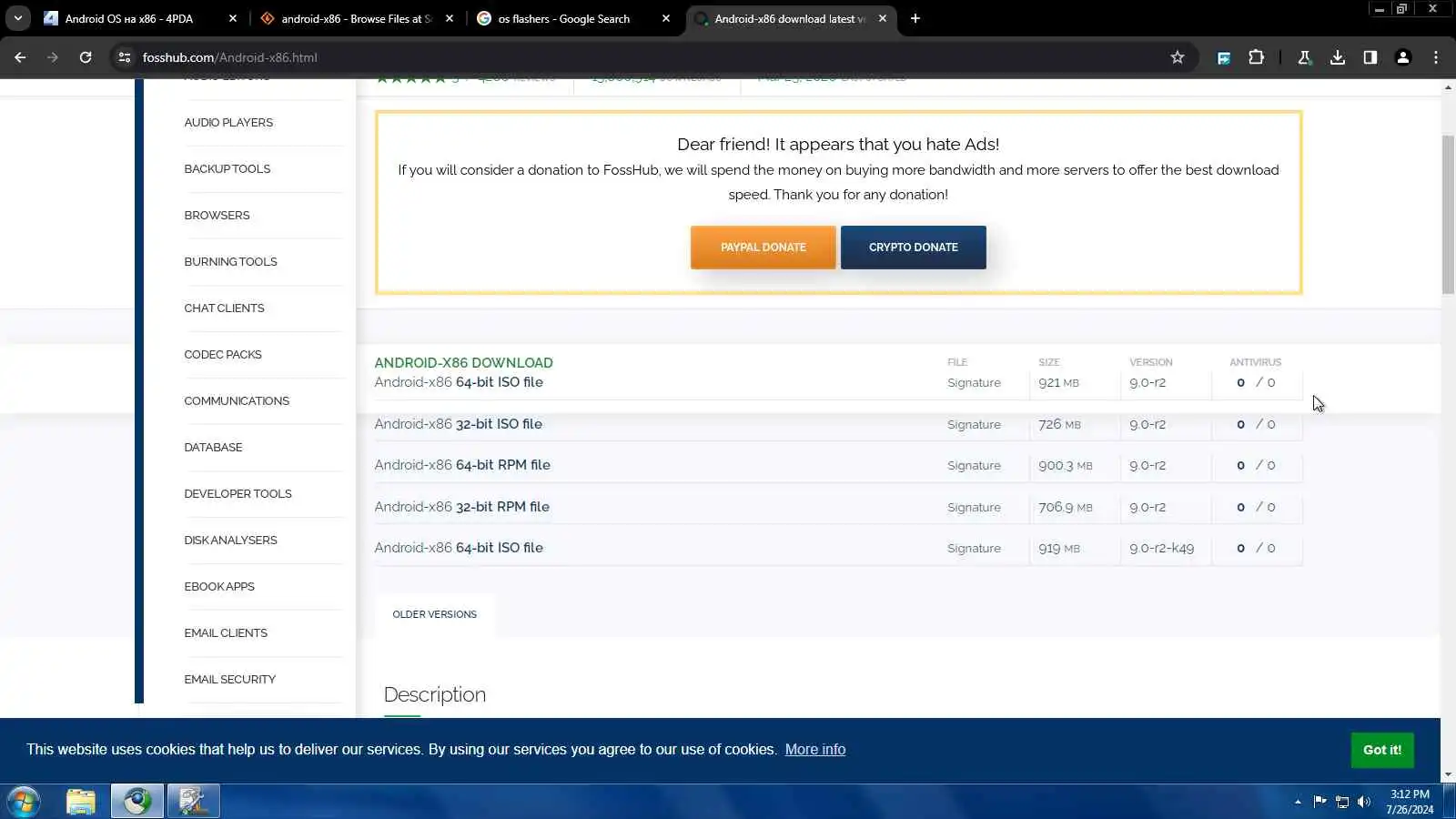Accept cookies with Got it! button
Viewport: 1456px width, 819px height.
[1382, 750]
